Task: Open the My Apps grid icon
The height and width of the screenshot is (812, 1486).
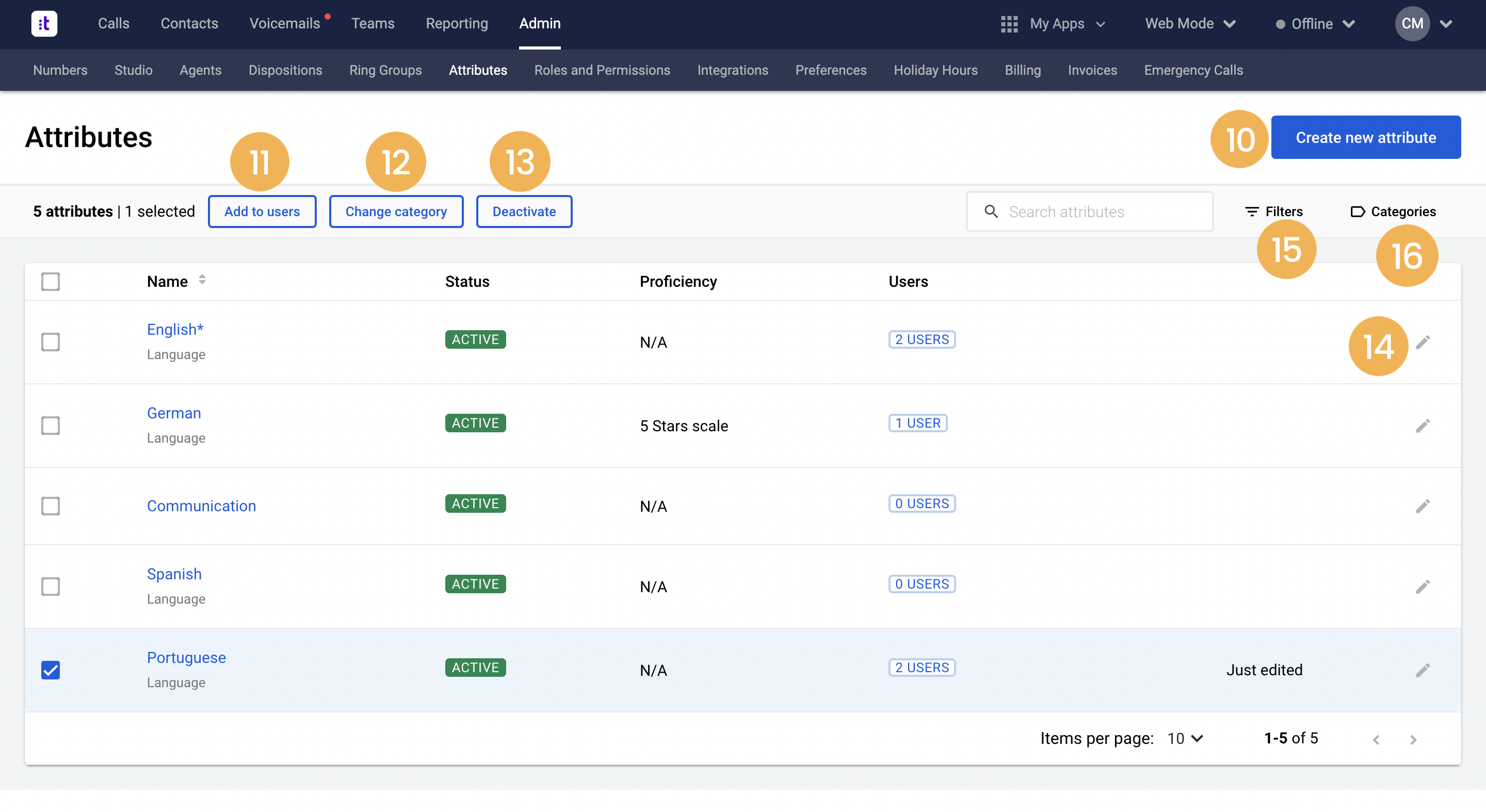Action: (1009, 24)
